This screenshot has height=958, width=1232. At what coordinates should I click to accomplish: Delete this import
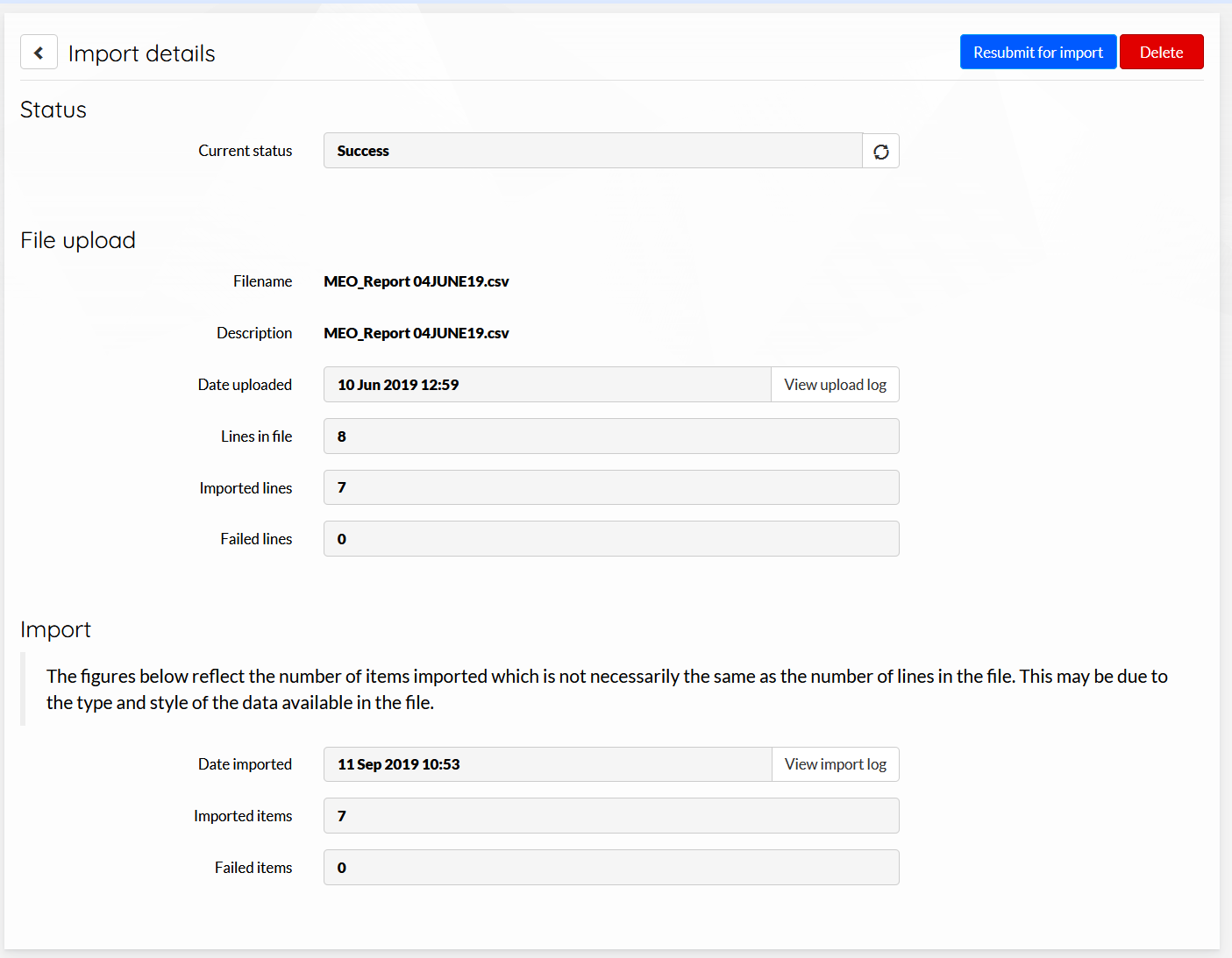coord(1162,52)
